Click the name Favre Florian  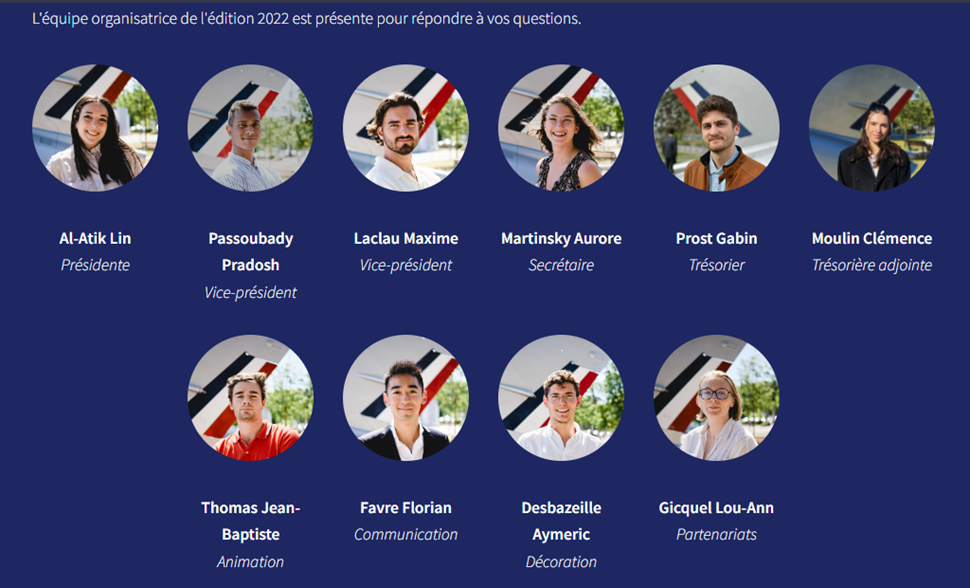tap(406, 508)
